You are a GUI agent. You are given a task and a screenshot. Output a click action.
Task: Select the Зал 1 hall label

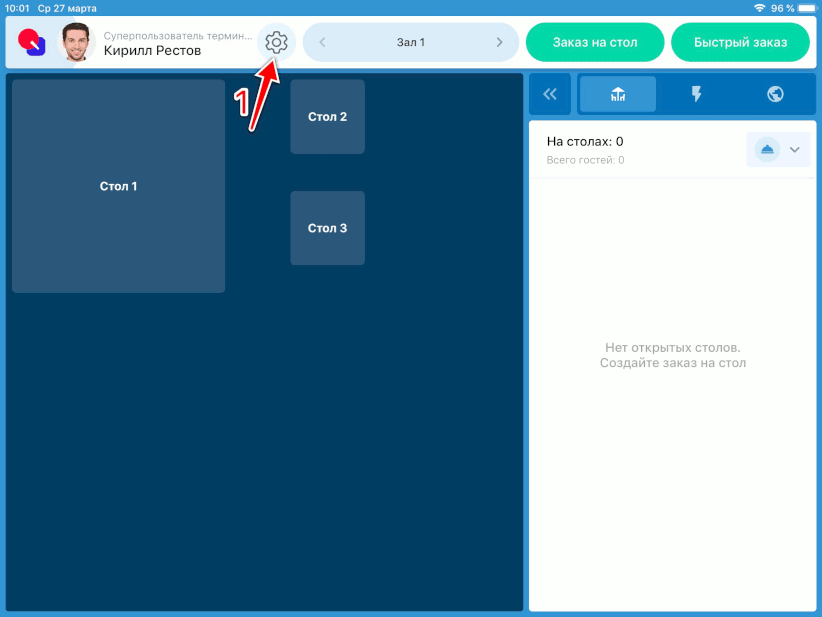(x=410, y=42)
